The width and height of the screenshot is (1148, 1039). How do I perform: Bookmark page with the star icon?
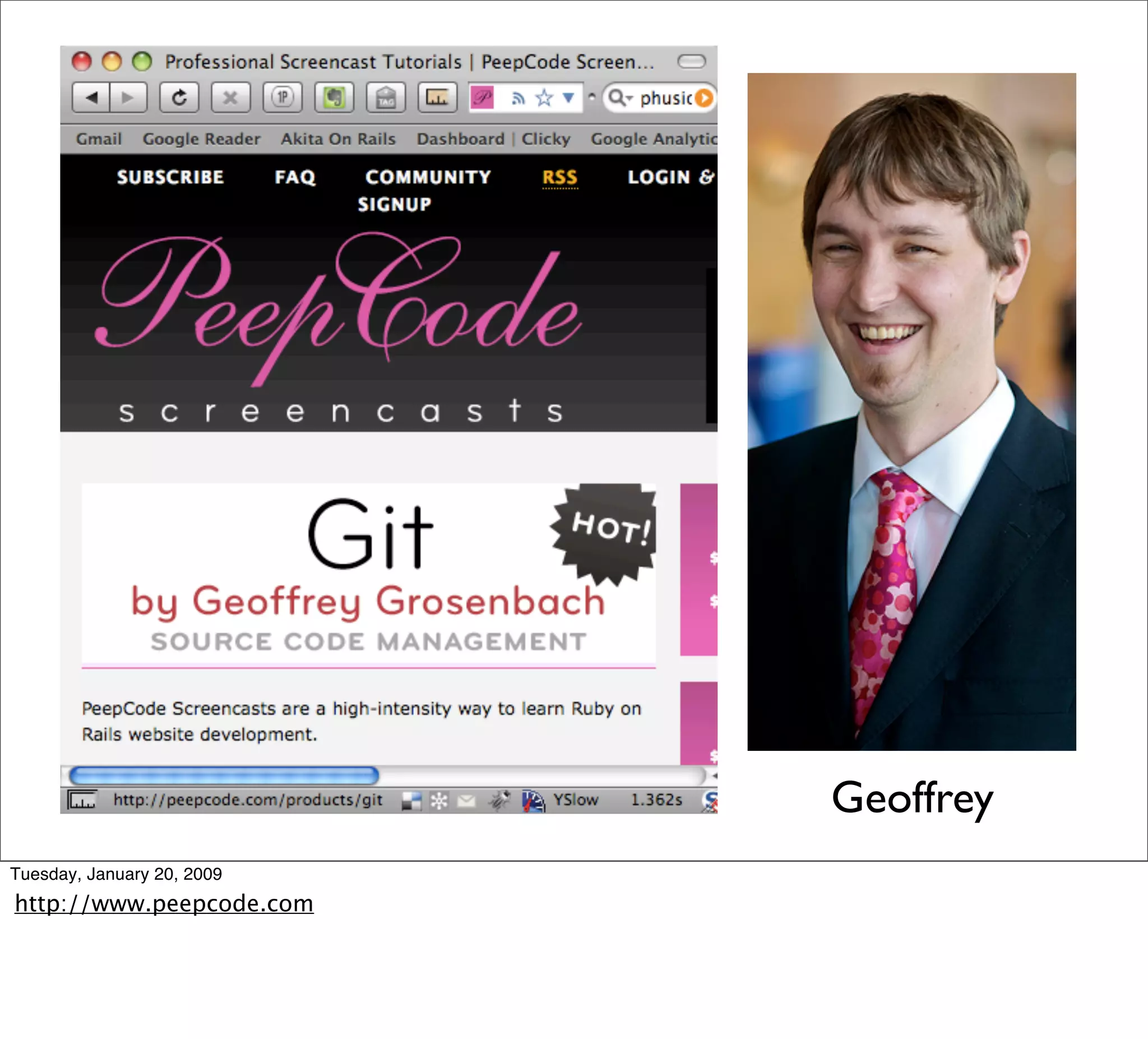pos(544,98)
